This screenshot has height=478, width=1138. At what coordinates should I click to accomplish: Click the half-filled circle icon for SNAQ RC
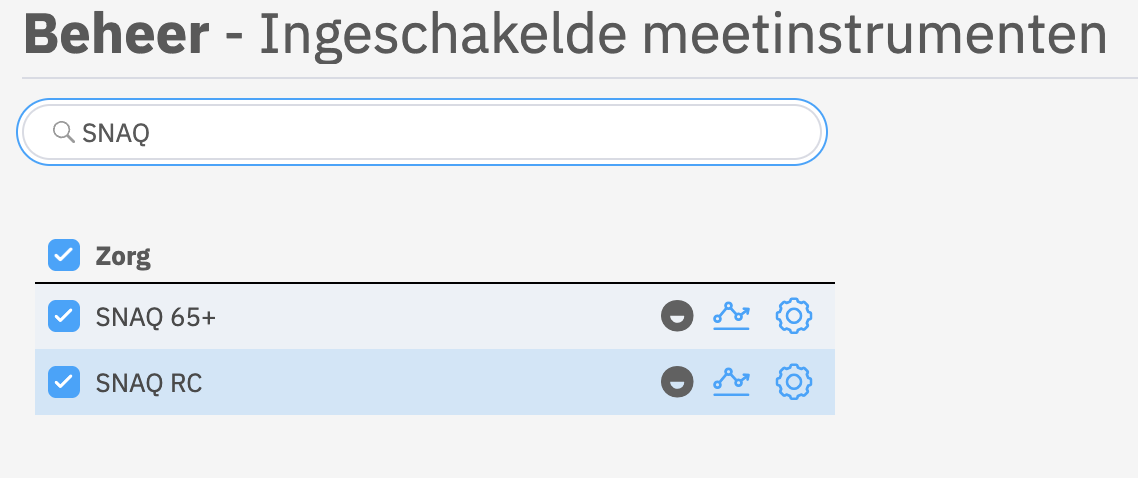677,381
